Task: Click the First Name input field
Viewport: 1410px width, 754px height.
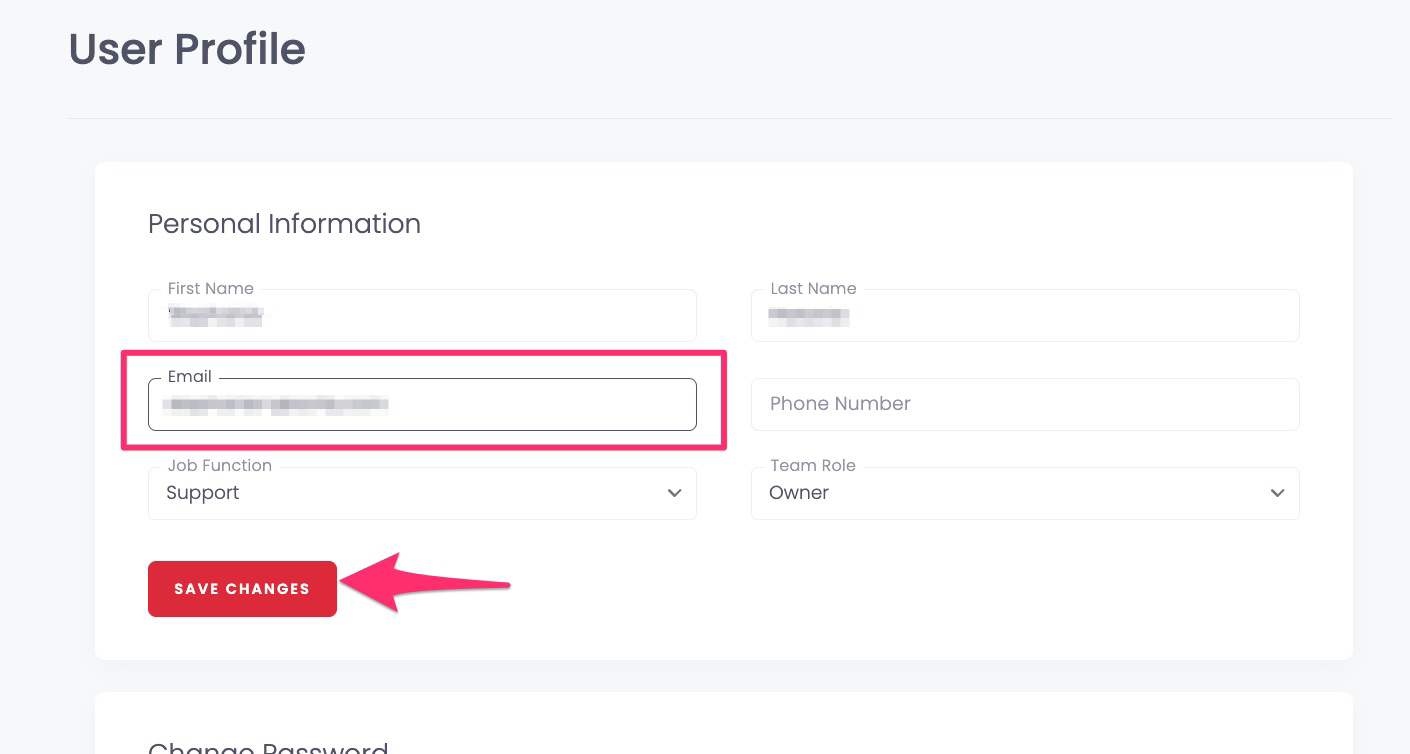Action: point(422,315)
